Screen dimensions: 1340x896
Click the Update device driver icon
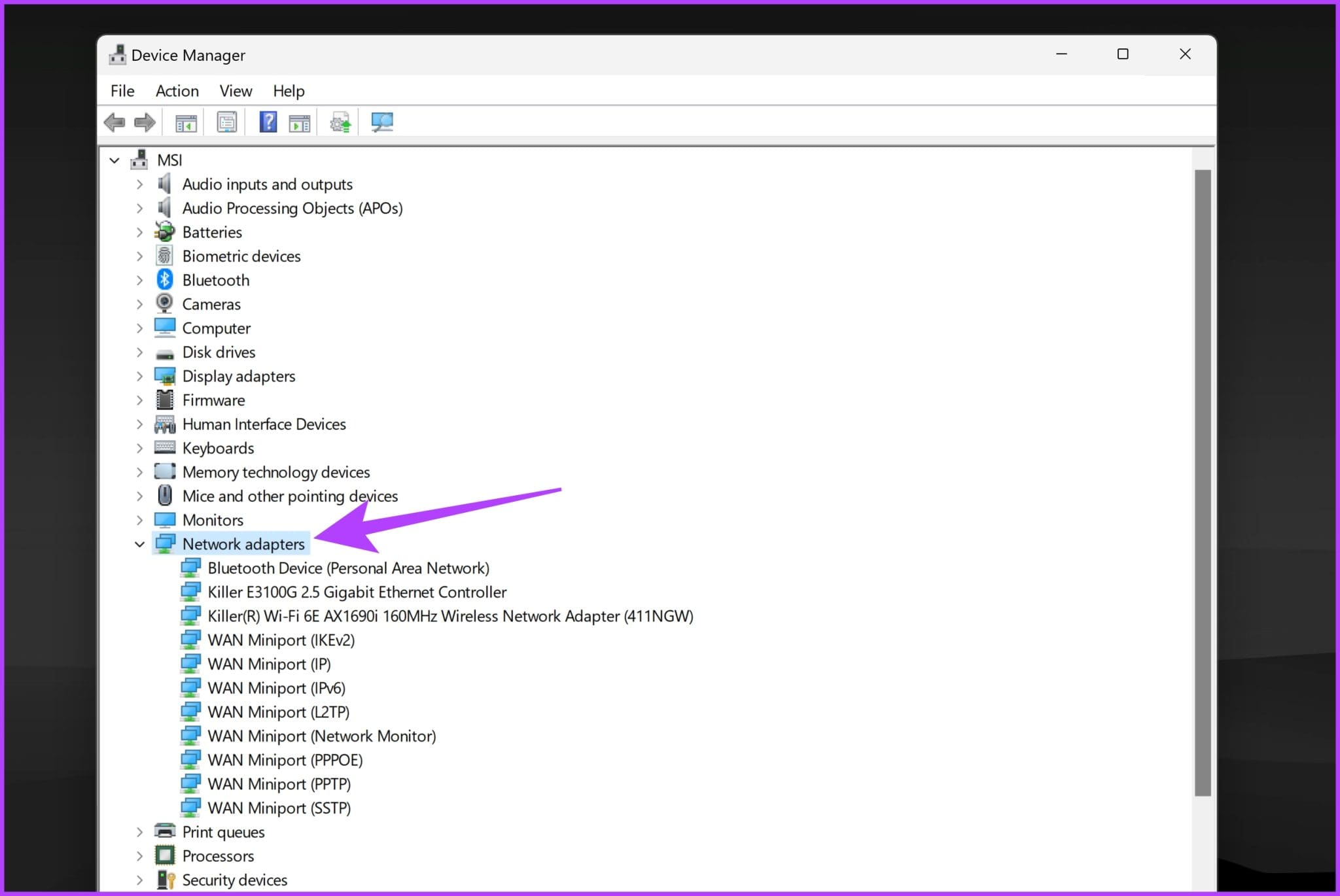[x=340, y=122]
